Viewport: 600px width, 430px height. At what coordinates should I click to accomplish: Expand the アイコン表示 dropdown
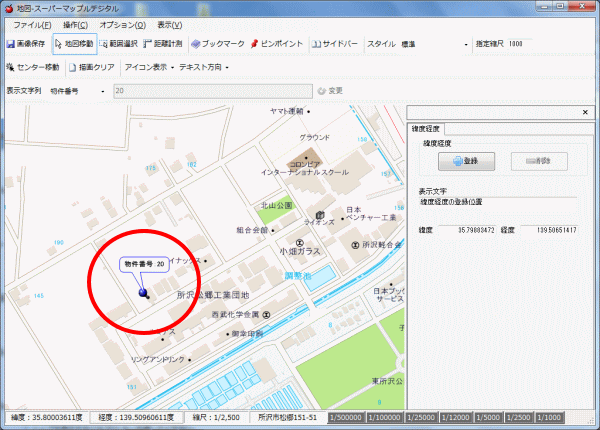click(x=148, y=67)
